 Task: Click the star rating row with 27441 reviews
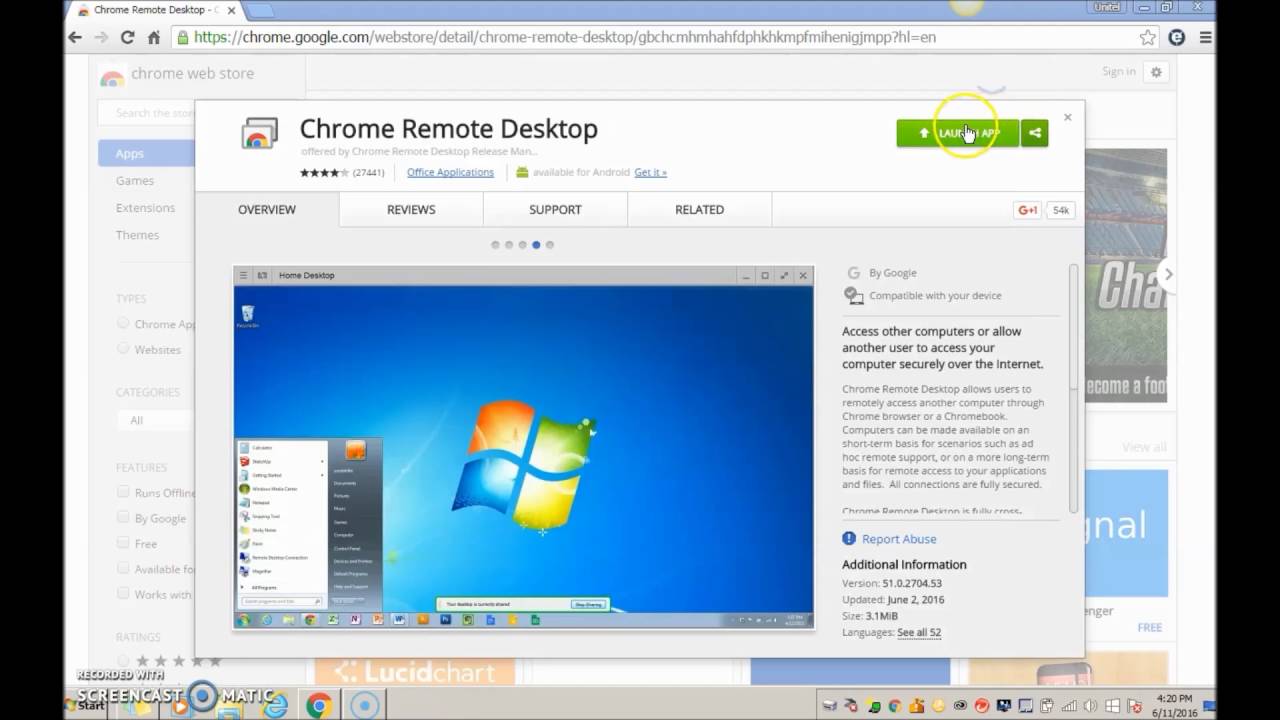point(342,172)
